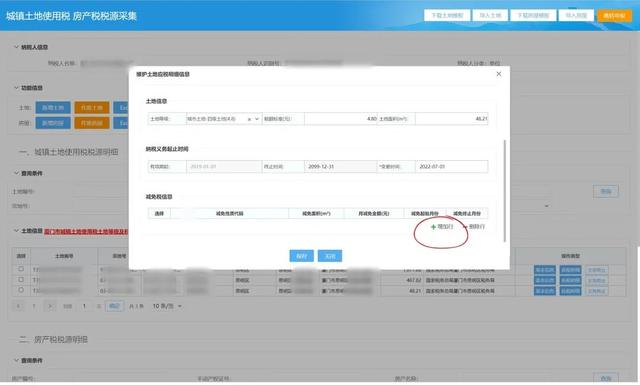Viewport: 640px width, 385px height.
Task: Select the first land row radio button
Action: pyautogui.click(x=21, y=269)
